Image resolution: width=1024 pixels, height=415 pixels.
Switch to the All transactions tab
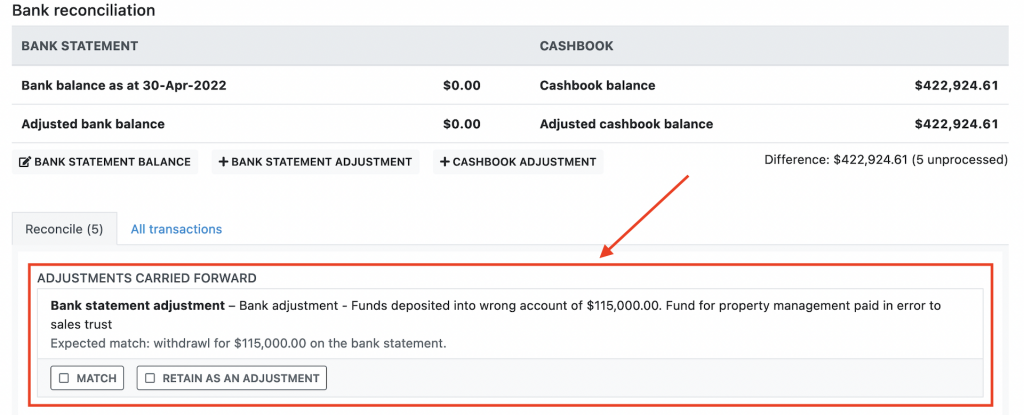(176, 229)
